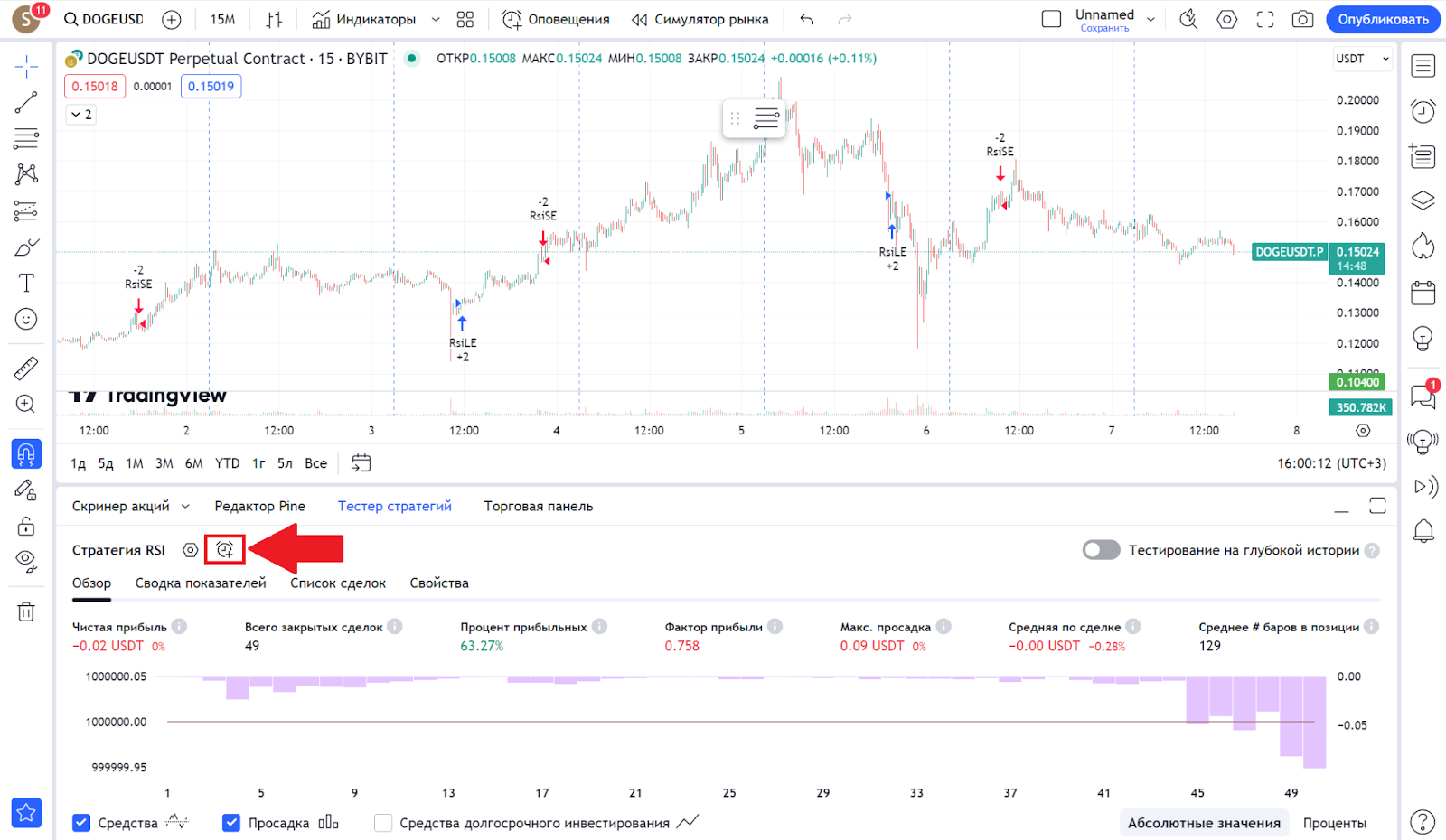This screenshot has height=840, width=1446.
Task: Enable Средства долгосрочного инвестирования checkbox
Action: 383,823
